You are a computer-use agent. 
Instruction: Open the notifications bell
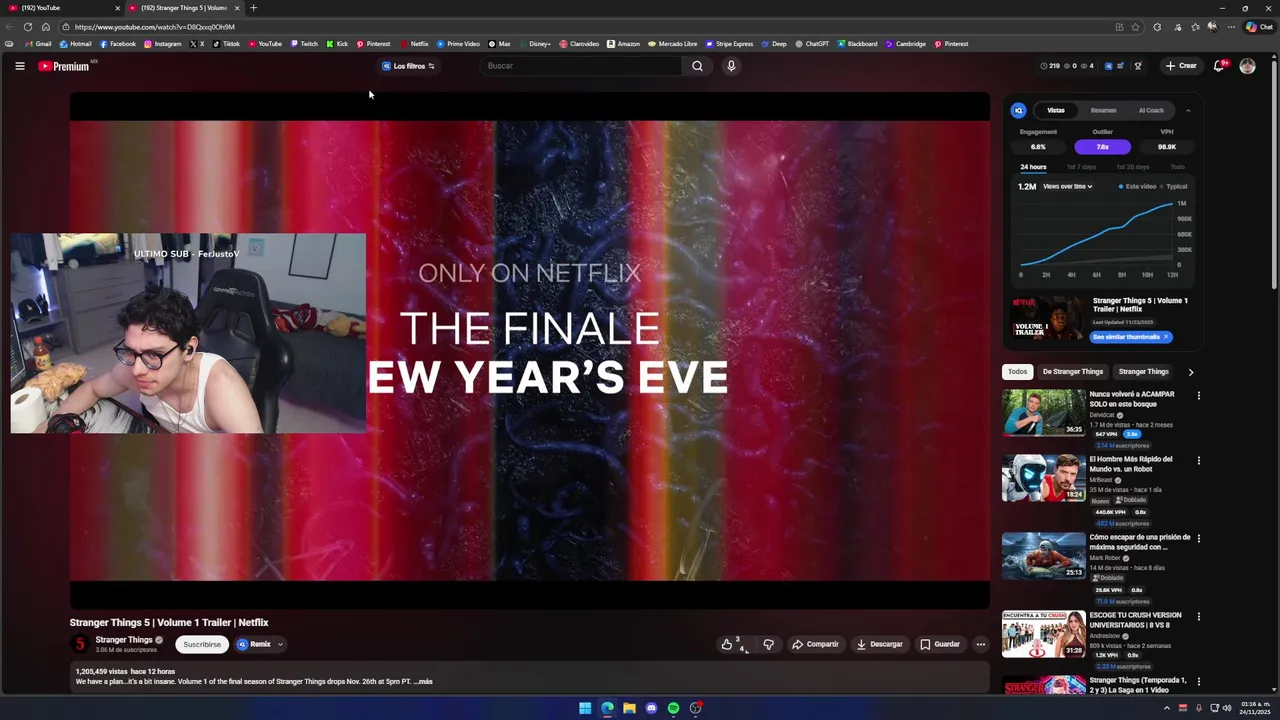coord(1219,66)
